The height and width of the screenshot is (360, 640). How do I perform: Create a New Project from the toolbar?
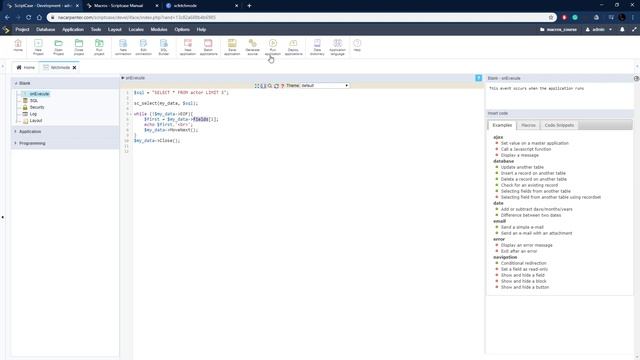click(x=38, y=47)
